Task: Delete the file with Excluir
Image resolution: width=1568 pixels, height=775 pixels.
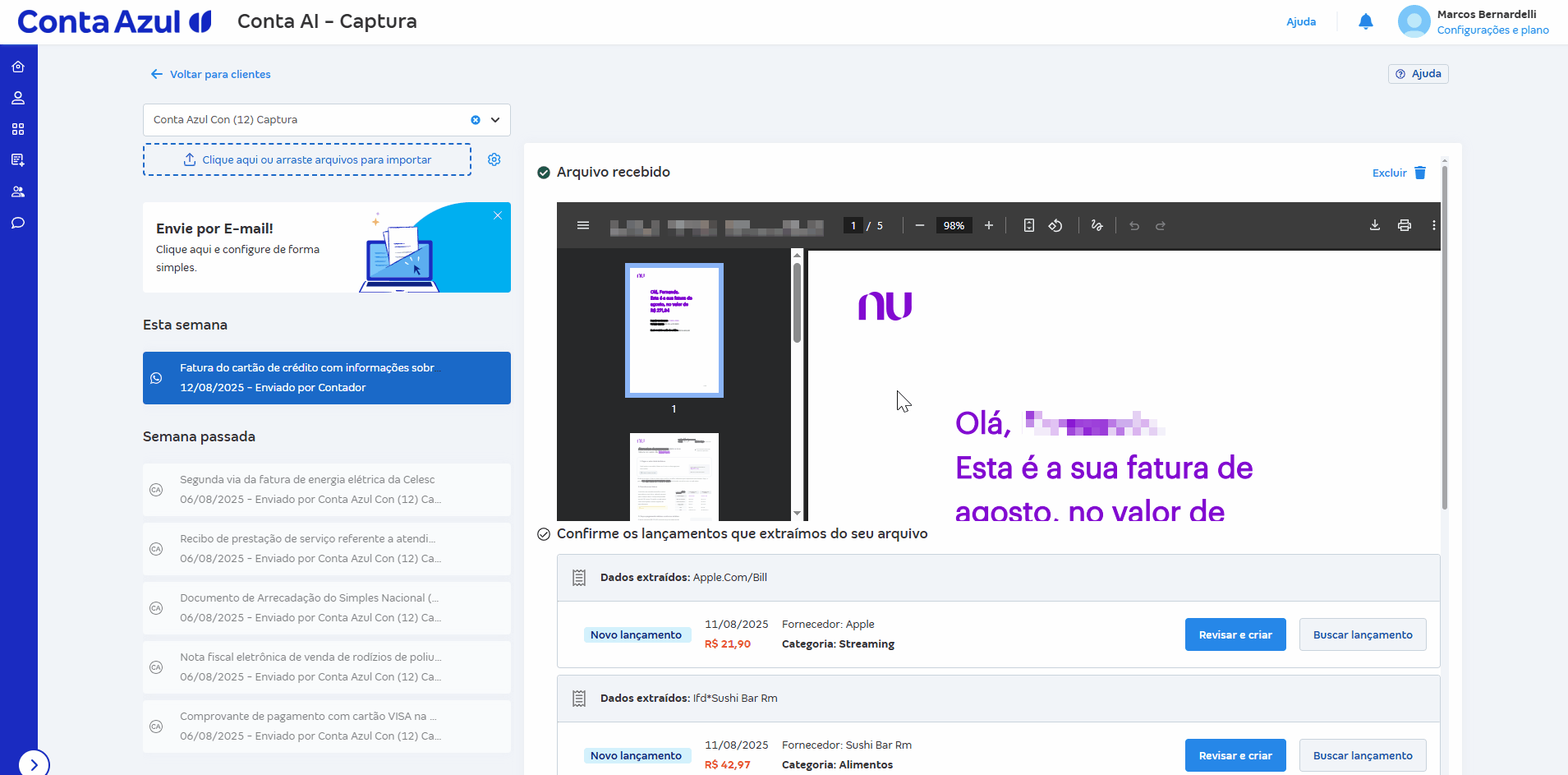Action: (1400, 173)
